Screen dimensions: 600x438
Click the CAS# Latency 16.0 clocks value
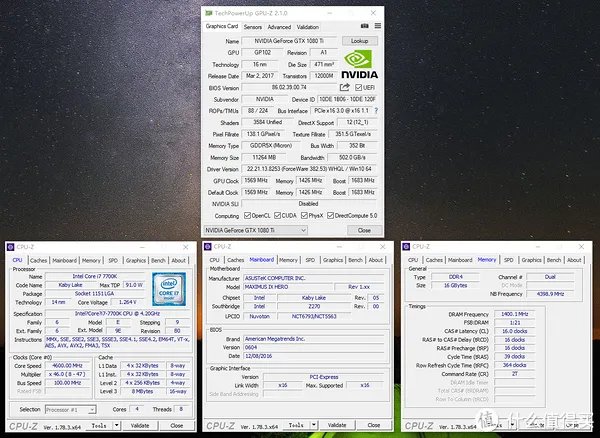(515, 331)
